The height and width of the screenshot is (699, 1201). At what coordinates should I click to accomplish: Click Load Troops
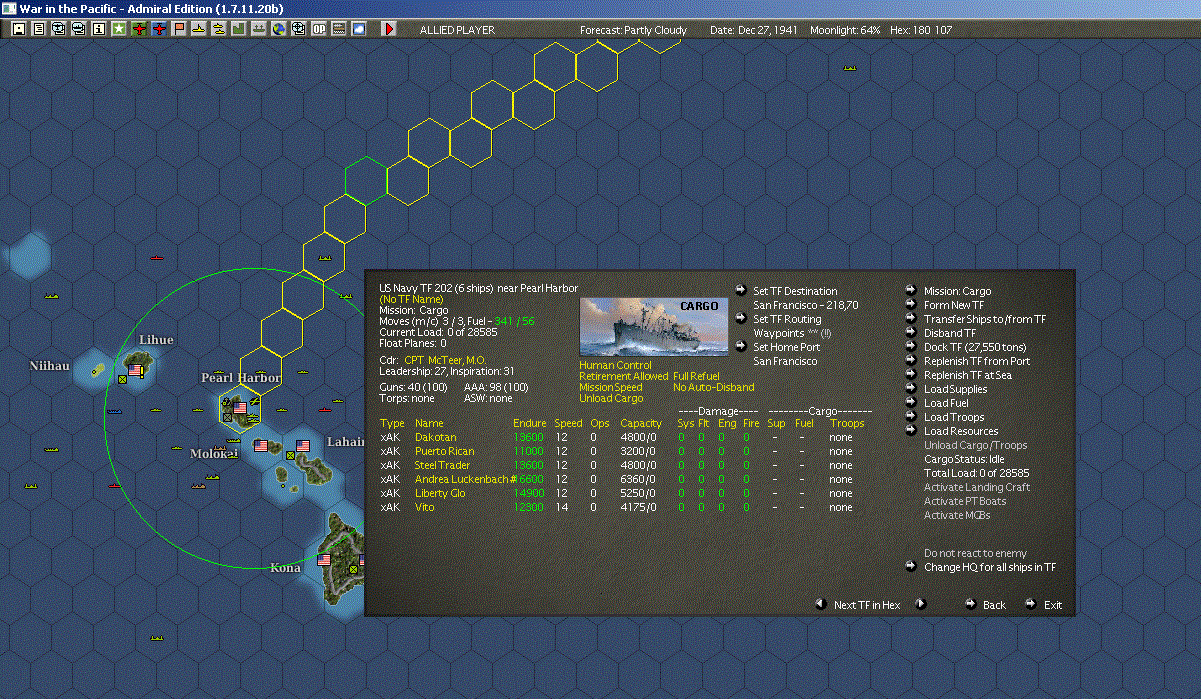[x=954, y=417]
